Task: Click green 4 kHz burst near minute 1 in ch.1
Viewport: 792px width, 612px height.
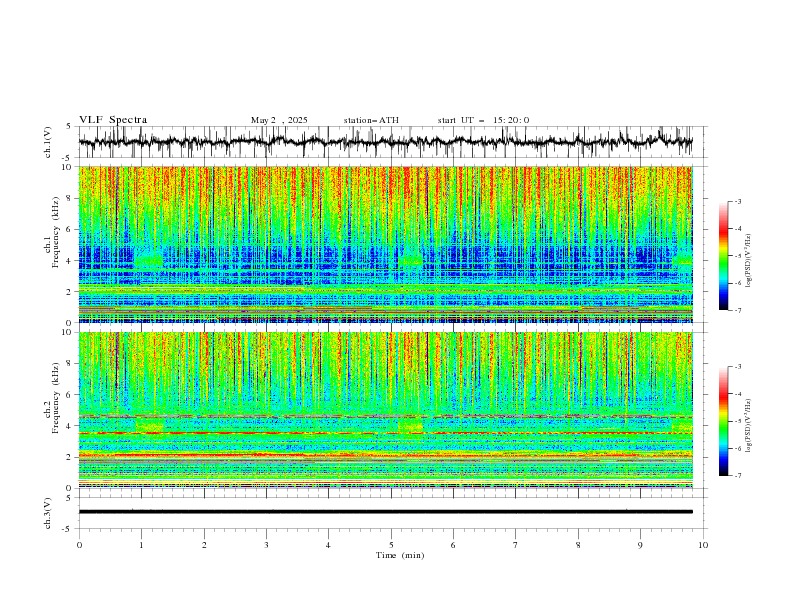Action: tap(149, 260)
